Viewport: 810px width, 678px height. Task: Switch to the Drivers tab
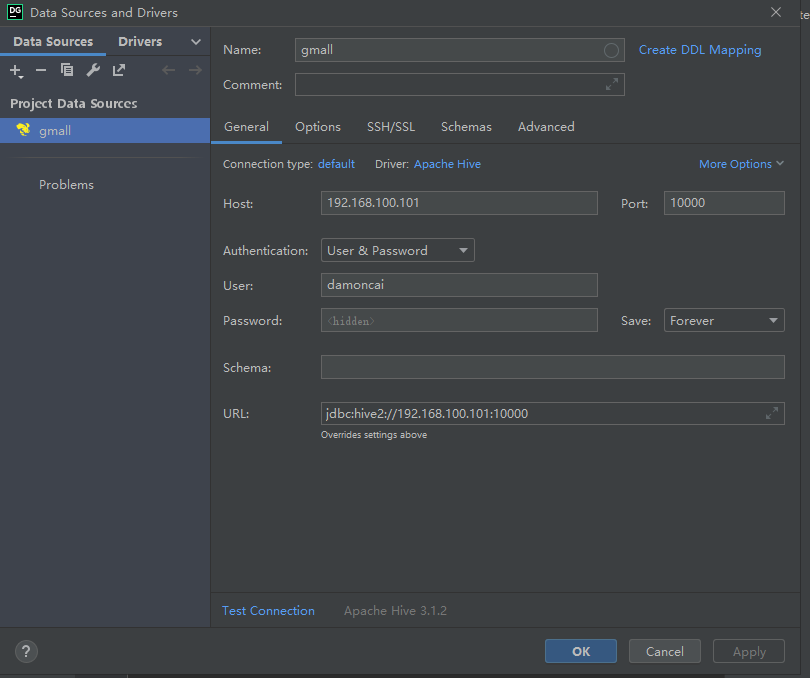[140, 41]
